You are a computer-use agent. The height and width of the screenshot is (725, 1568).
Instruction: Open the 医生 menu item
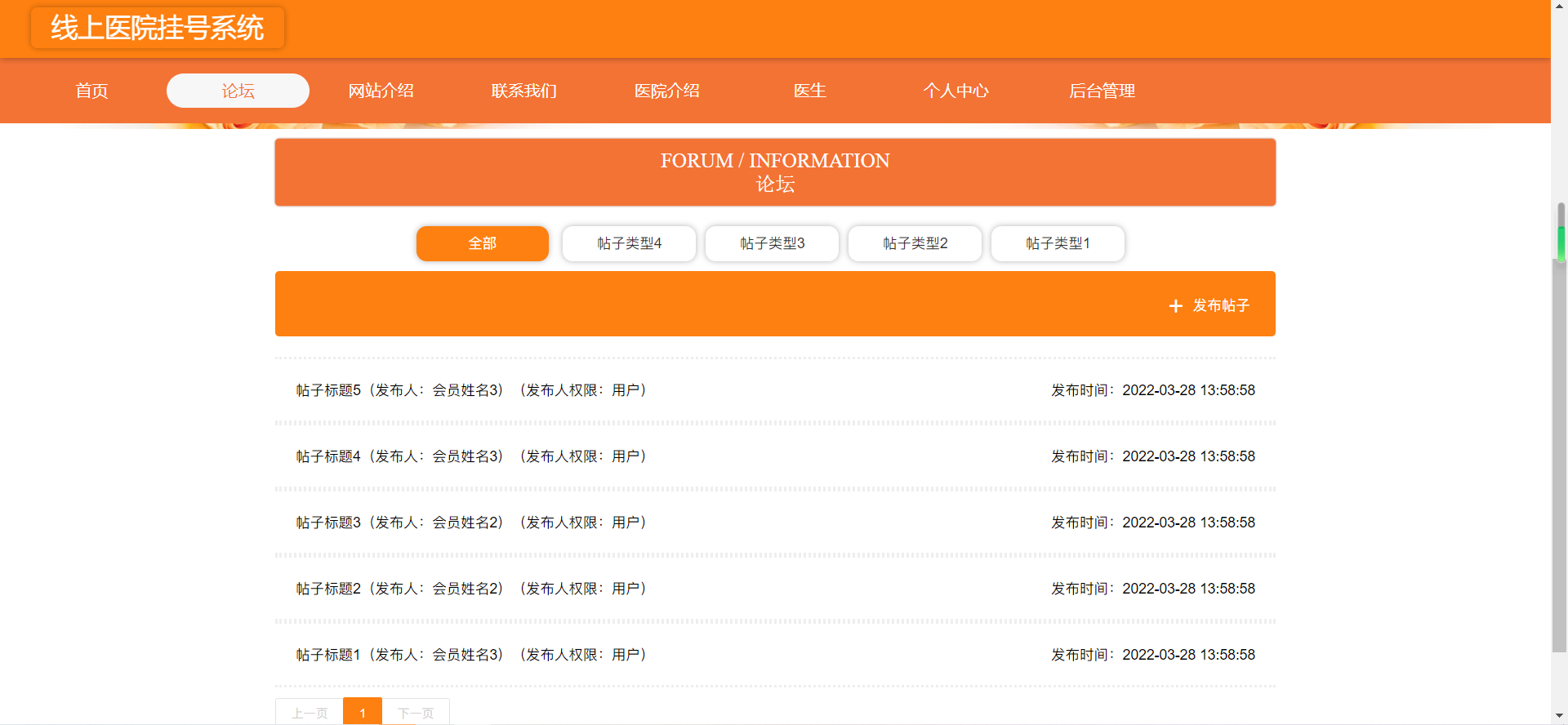(x=810, y=91)
